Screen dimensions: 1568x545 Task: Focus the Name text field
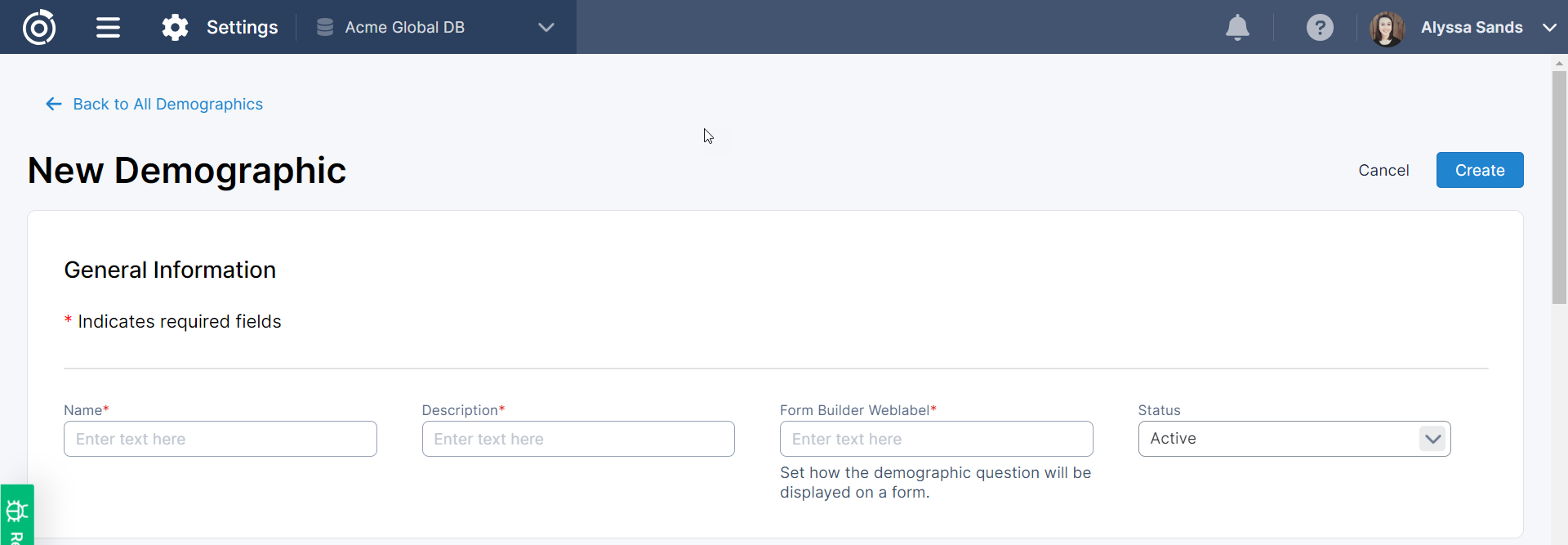tap(220, 439)
